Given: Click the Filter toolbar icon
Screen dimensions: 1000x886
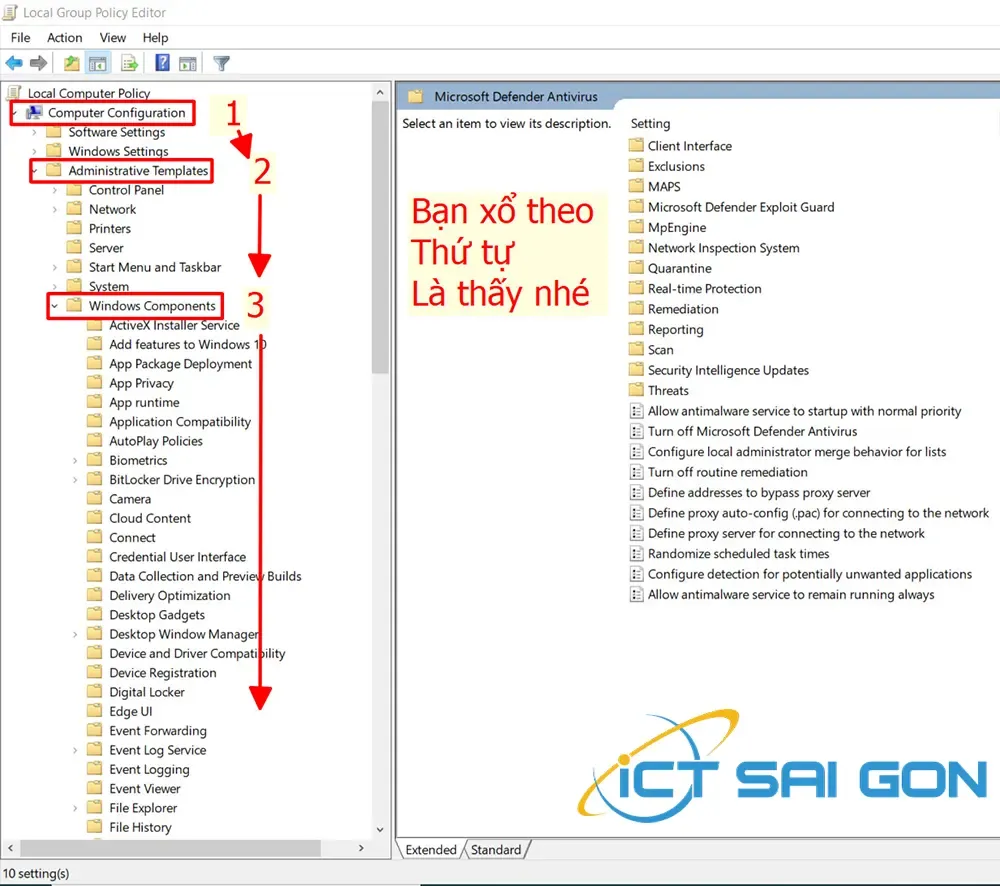Looking at the screenshot, I should pos(221,62).
